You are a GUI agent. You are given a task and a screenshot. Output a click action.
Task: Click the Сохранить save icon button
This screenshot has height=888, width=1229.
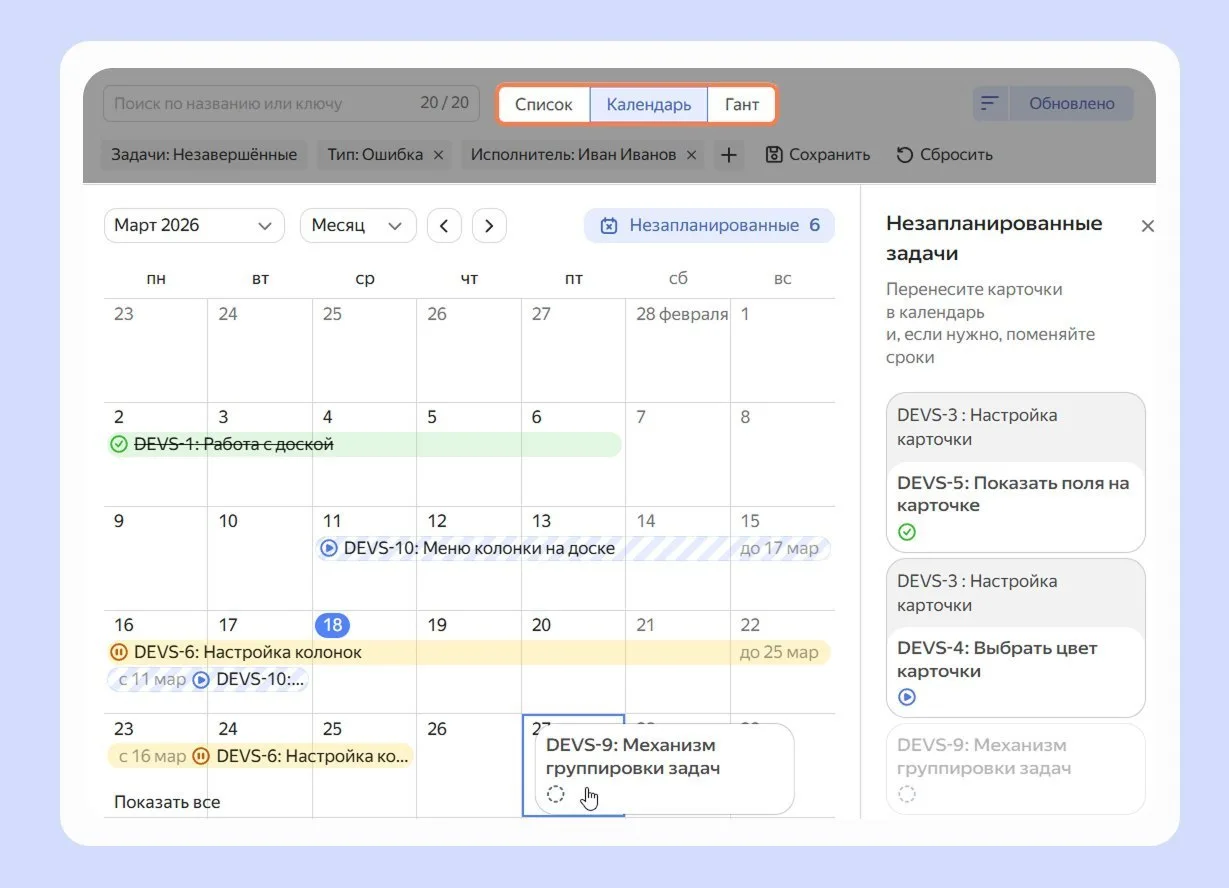click(817, 155)
